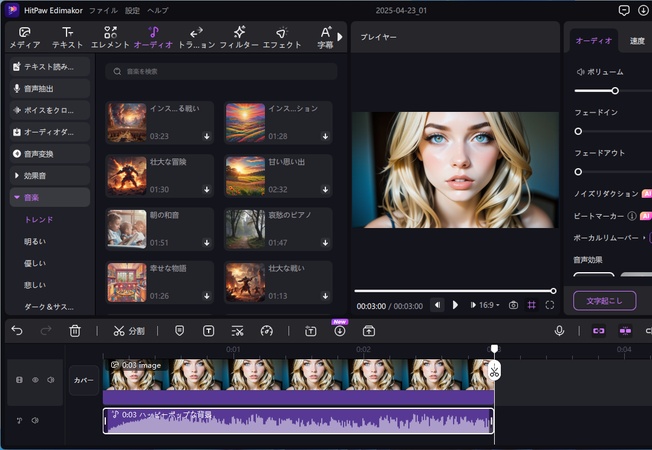This screenshot has width=652, height=450.
Task: Click the カバー cover button
Action: pyautogui.click(x=85, y=380)
